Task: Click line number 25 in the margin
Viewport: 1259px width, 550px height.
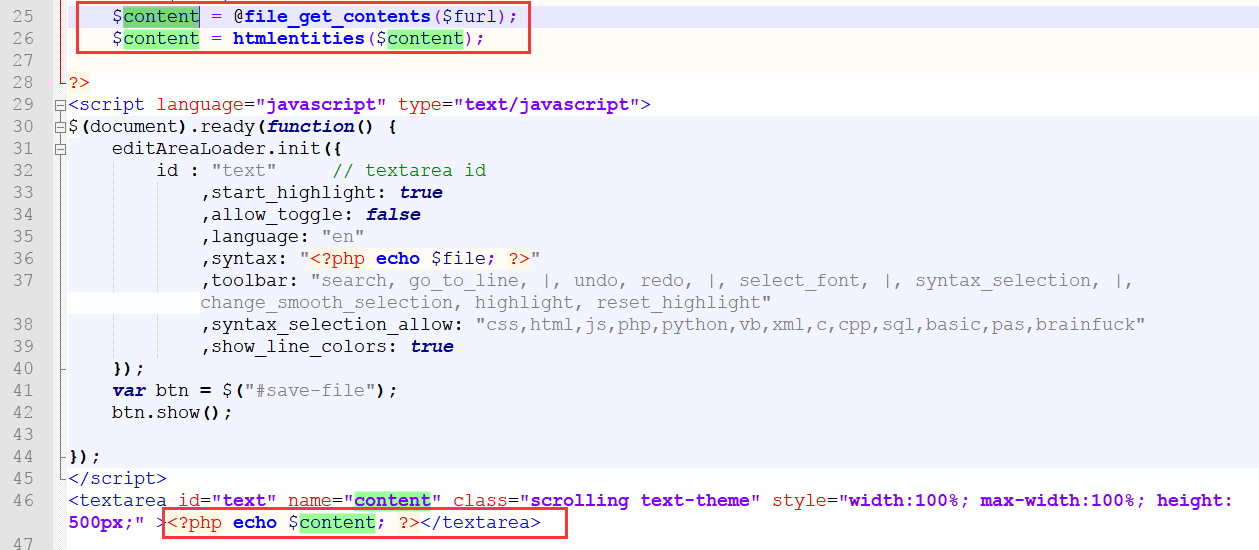Action: point(22,17)
